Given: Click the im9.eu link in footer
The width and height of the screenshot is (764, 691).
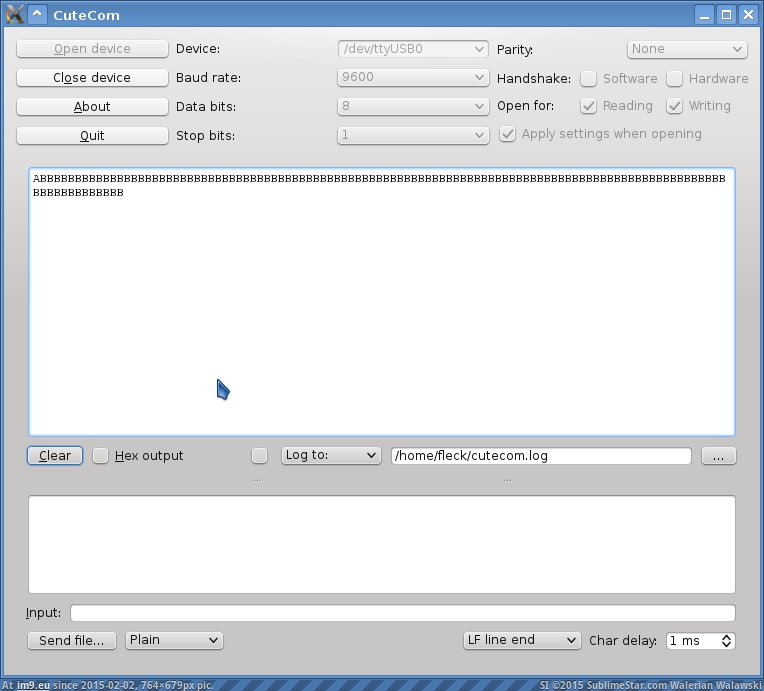Looking at the screenshot, I should 33,685.
